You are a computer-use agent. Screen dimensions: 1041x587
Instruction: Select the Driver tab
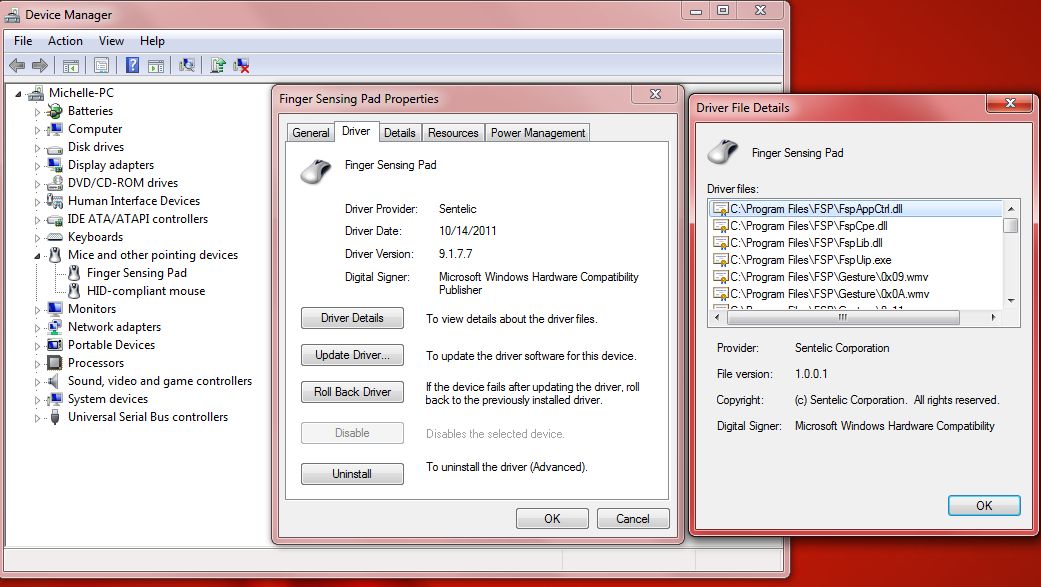[x=357, y=131]
